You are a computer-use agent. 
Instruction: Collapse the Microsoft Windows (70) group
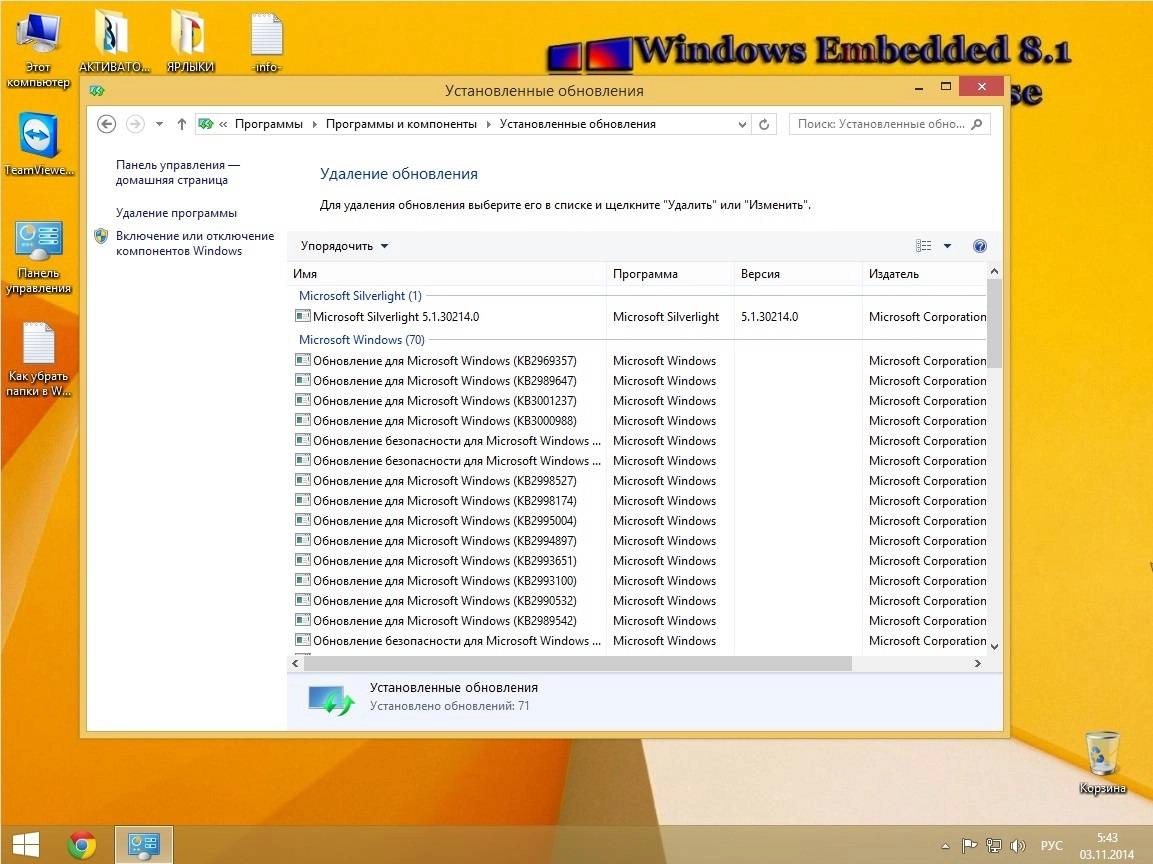[x=361, y=340]
